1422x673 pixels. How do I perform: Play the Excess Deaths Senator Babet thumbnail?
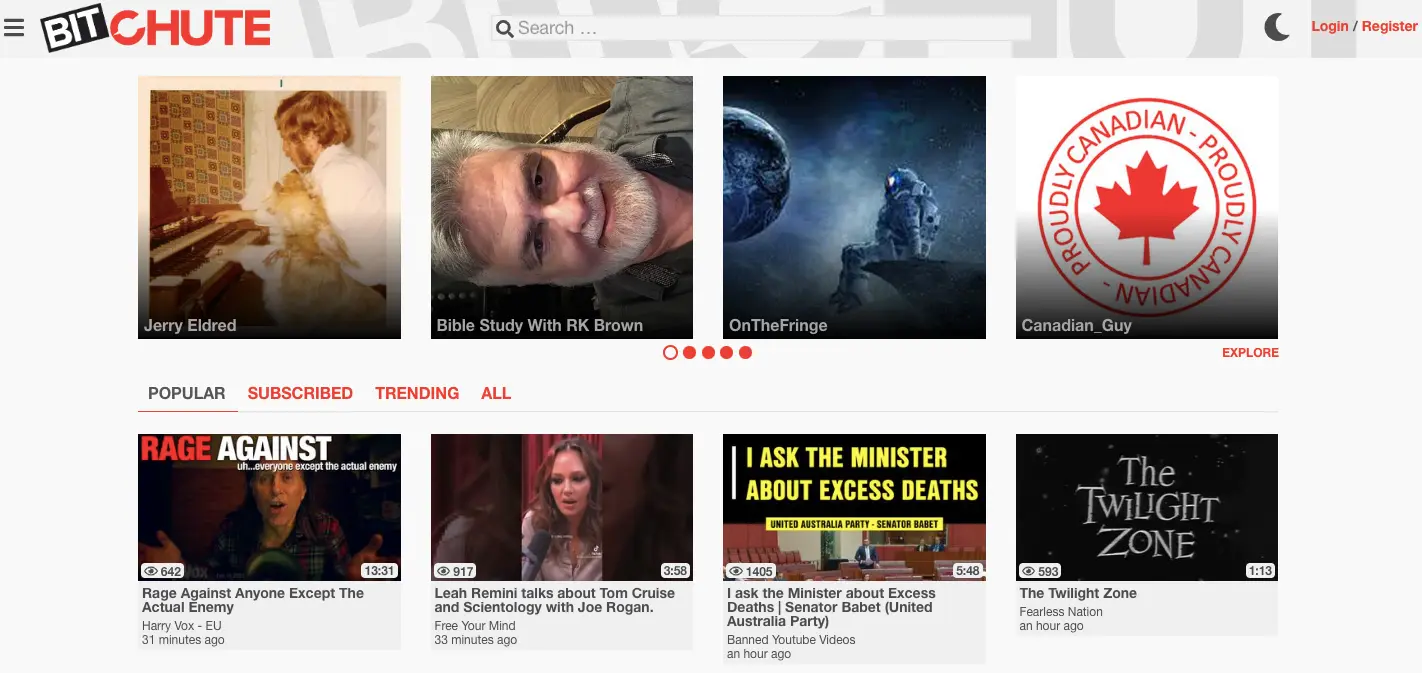(854, 507)
